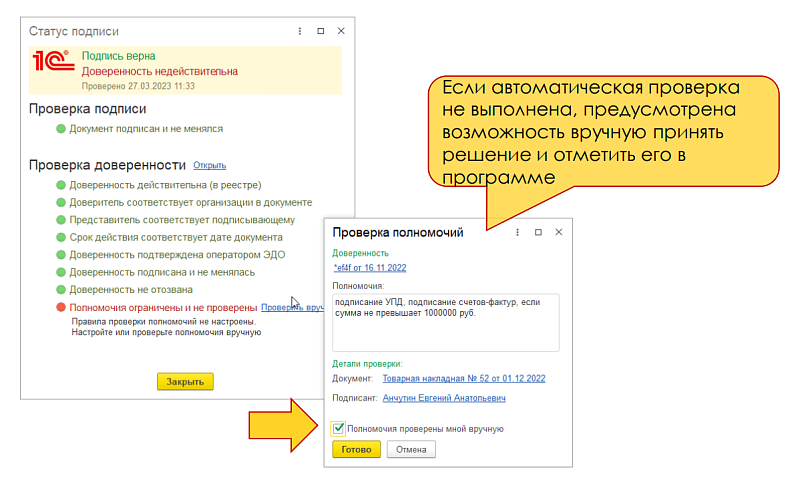Click green dot beside Доверенность подтверждена оператором ЭДО
Image resolution: width=800 pixels, height=484 pixels.
(x=61, y=254)
